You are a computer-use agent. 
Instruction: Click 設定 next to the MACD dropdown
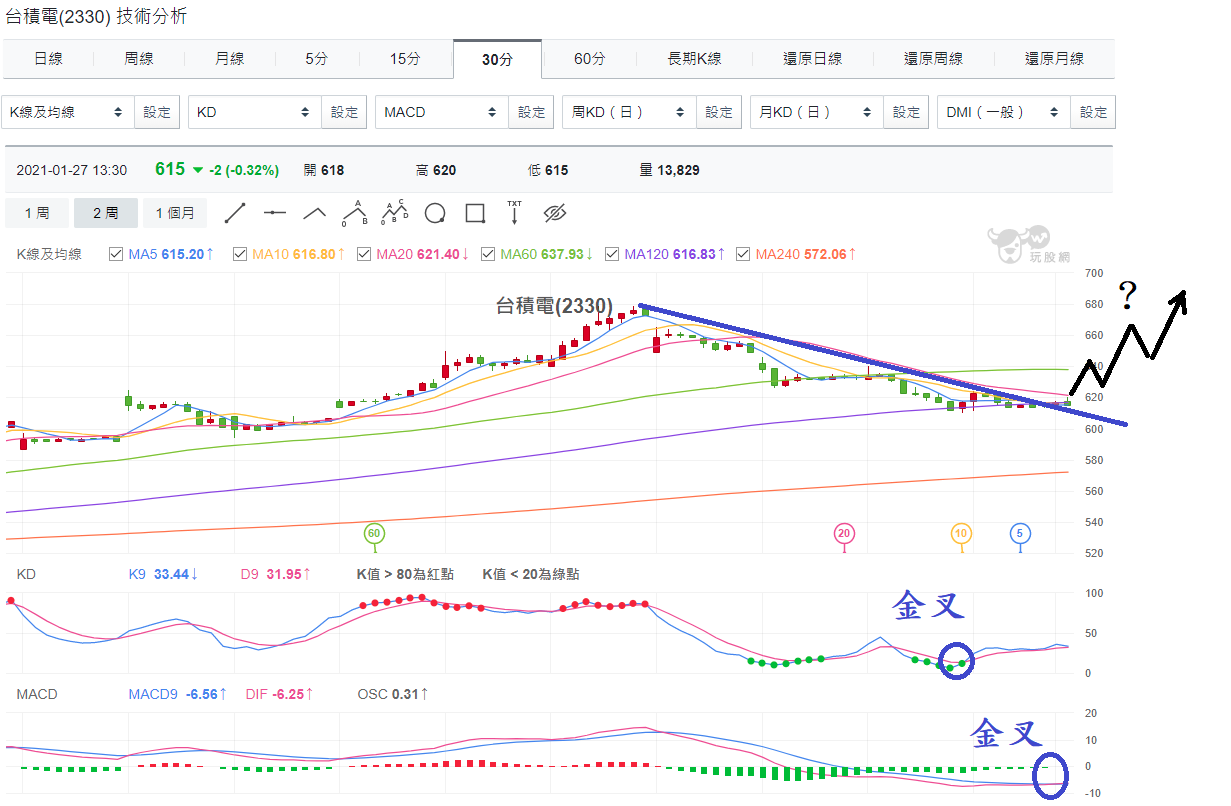[x=532, y=112]
